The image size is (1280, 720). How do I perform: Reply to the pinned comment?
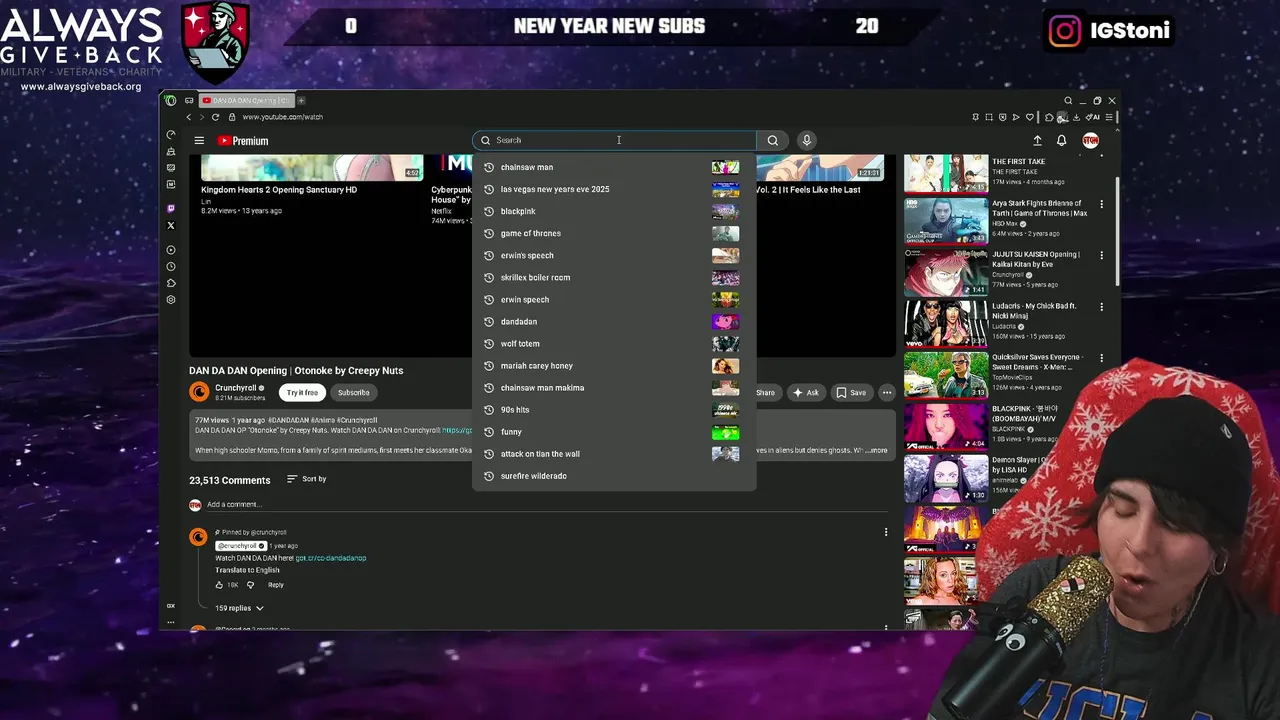[x=275, y=585]
